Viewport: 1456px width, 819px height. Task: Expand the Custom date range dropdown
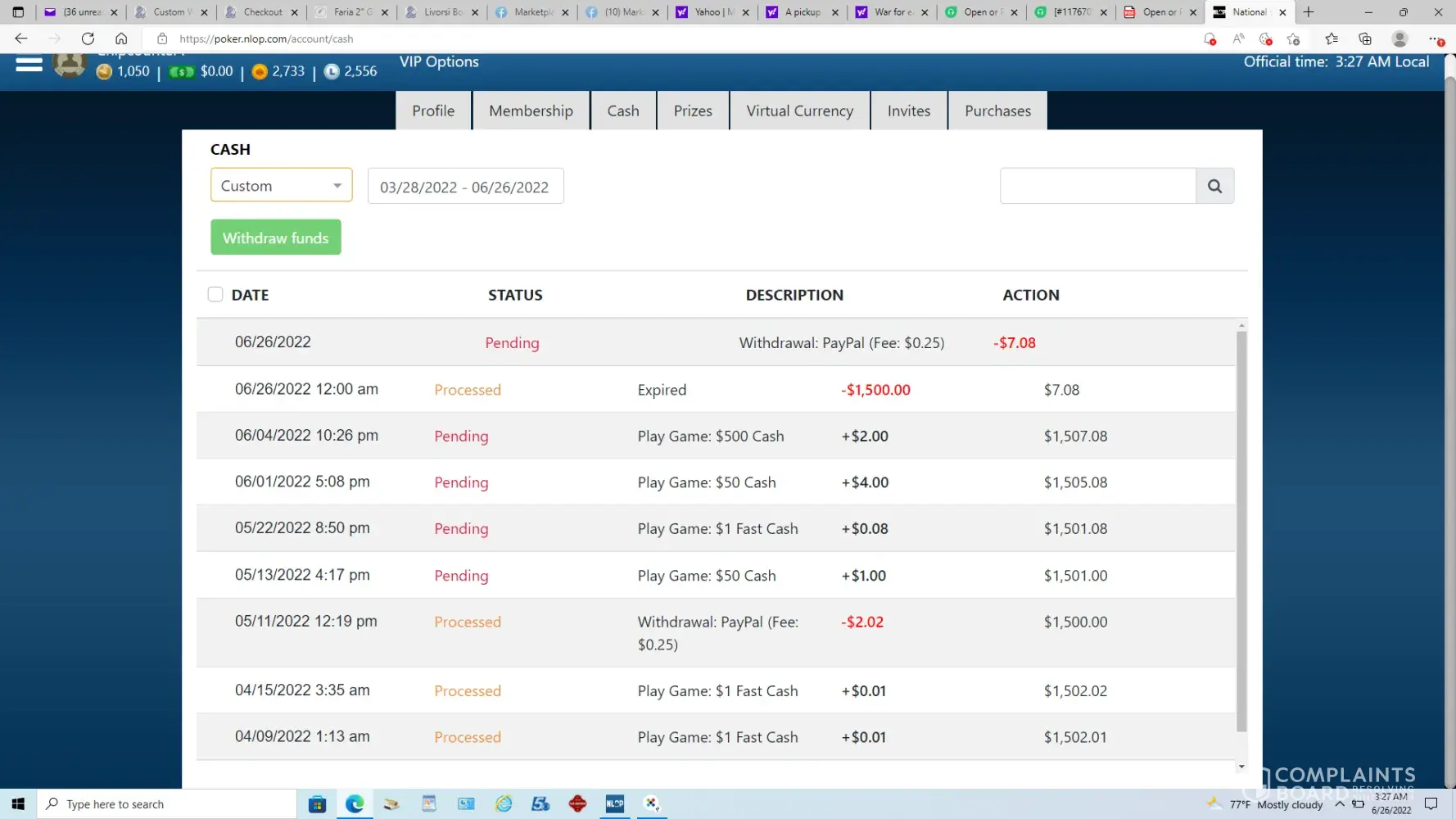(281, 185)
